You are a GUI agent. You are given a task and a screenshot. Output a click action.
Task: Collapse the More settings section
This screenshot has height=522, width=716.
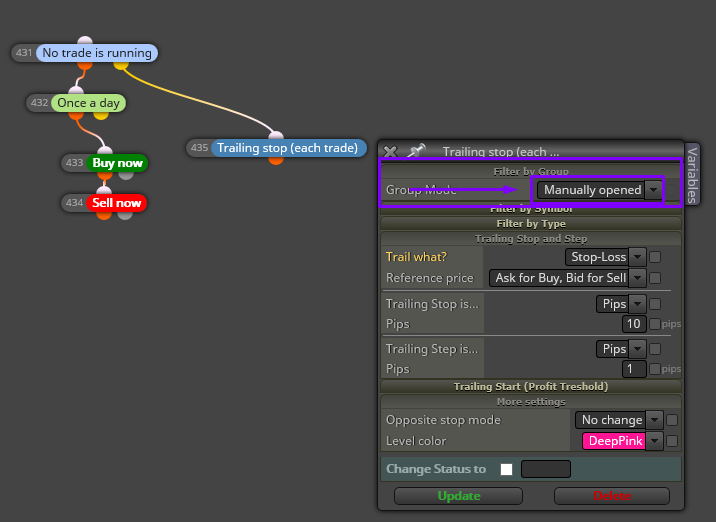pyautogui.click(x=531, y=402)
